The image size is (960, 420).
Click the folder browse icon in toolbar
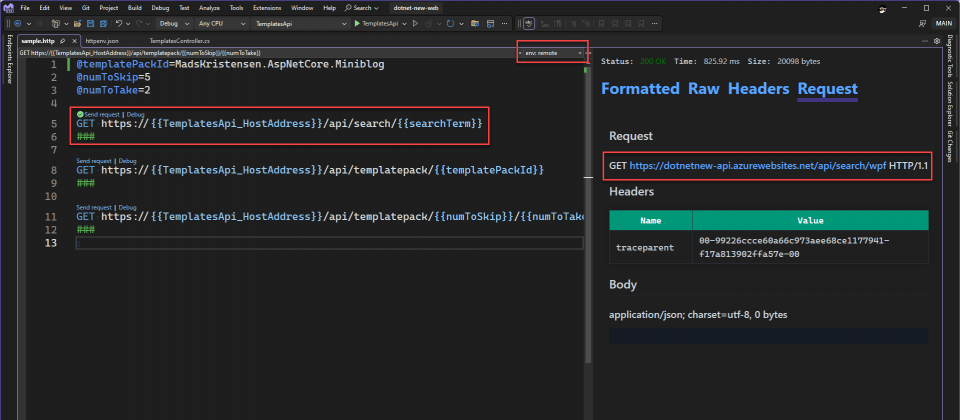[x=474, y=23]
